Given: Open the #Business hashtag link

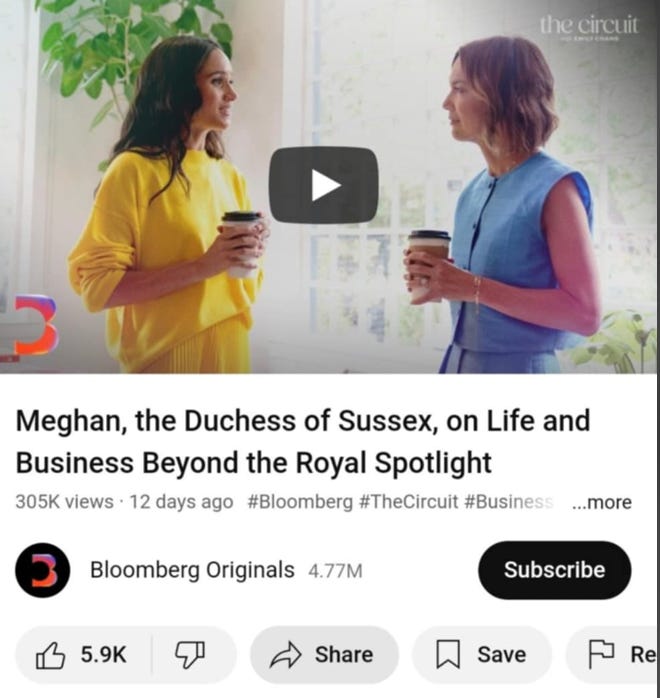Looking at the screenshot, I should [508, 502].
